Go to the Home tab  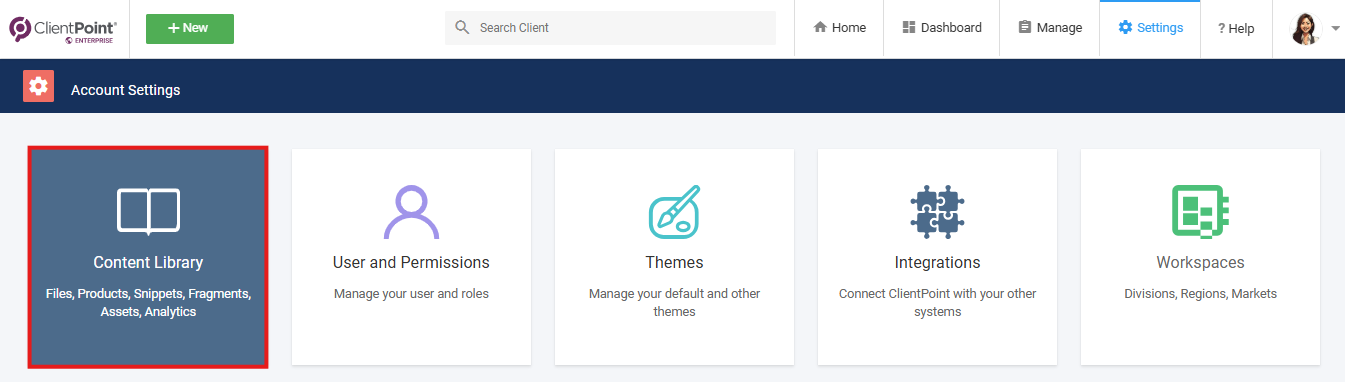point(839,28)
